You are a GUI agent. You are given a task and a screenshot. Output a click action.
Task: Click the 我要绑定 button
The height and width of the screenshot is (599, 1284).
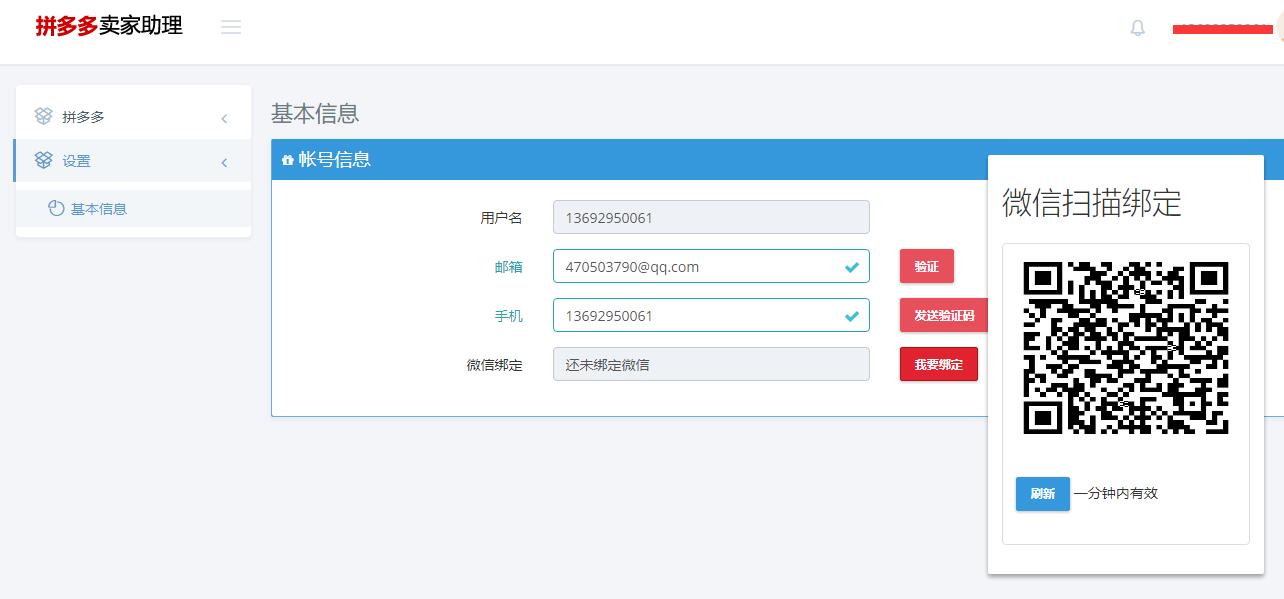click(938, 364)
